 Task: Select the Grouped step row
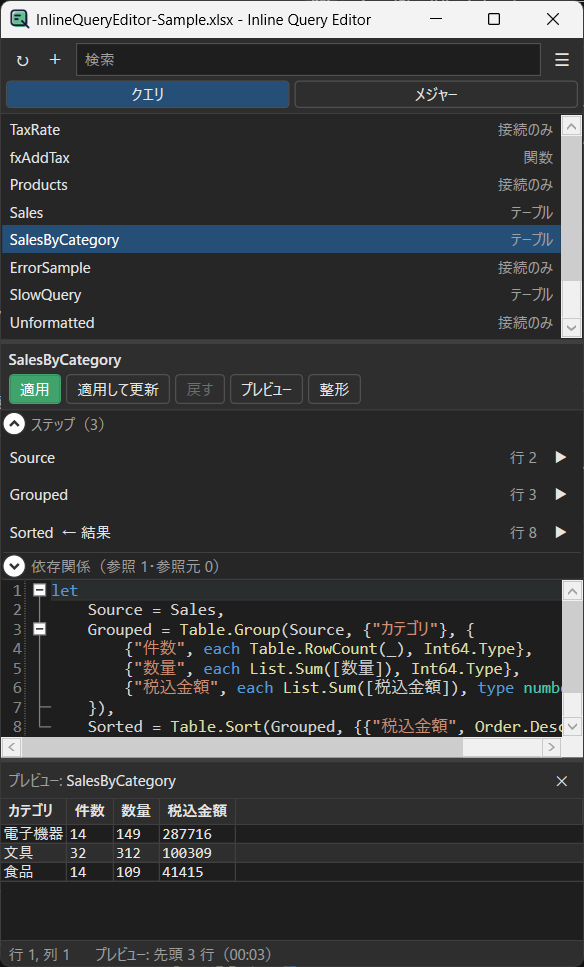[290, 495]
